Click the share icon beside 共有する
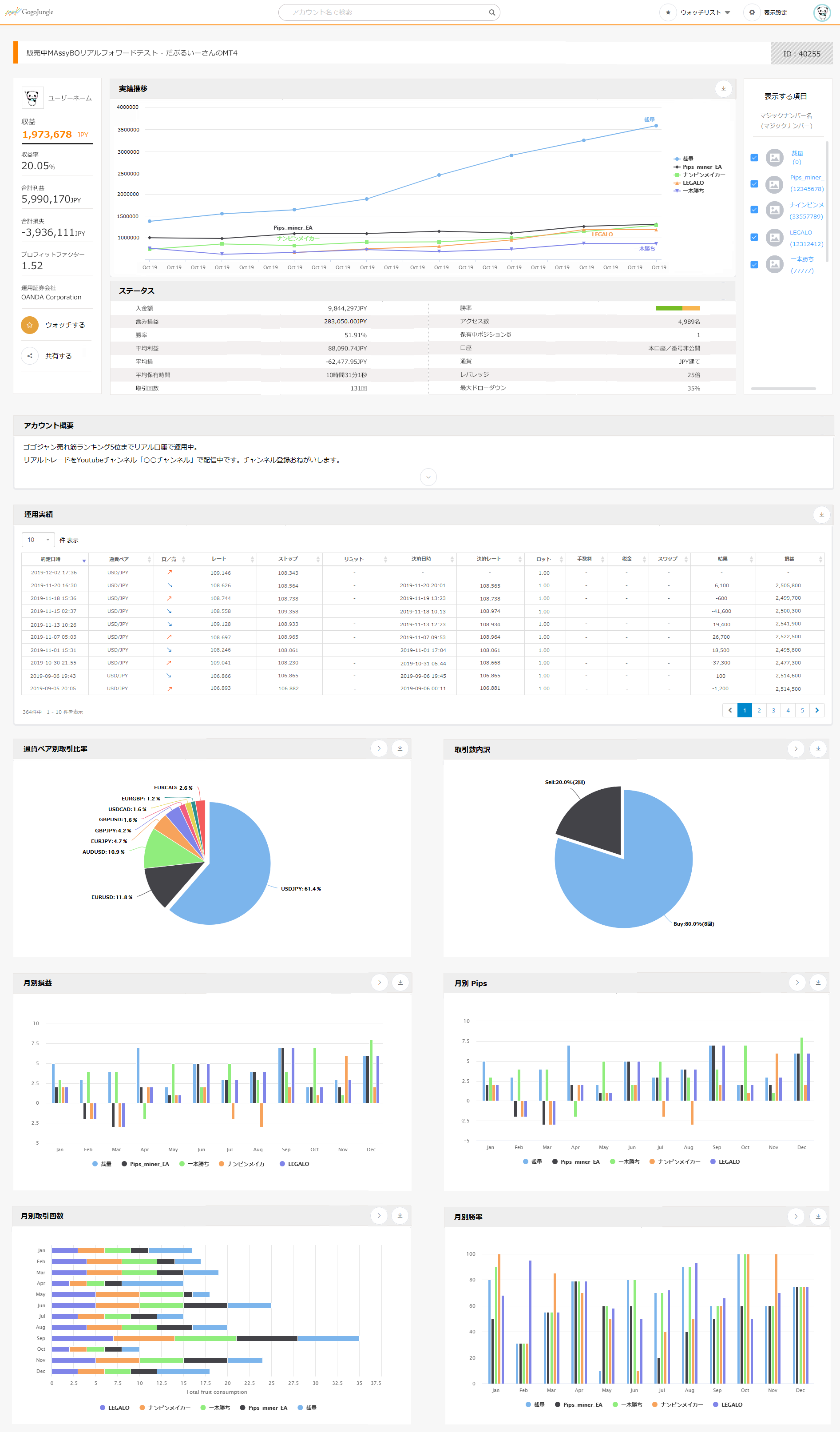 coord(30,356)
